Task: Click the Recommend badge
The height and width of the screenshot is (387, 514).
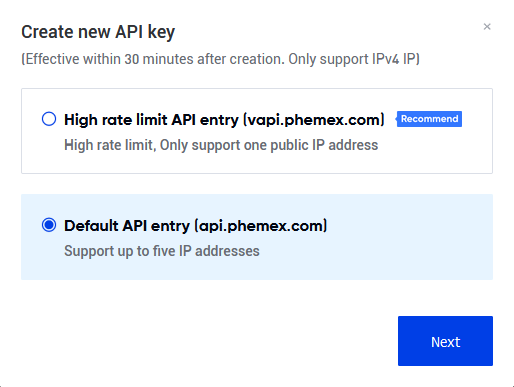Action: (x=429, y=119)
